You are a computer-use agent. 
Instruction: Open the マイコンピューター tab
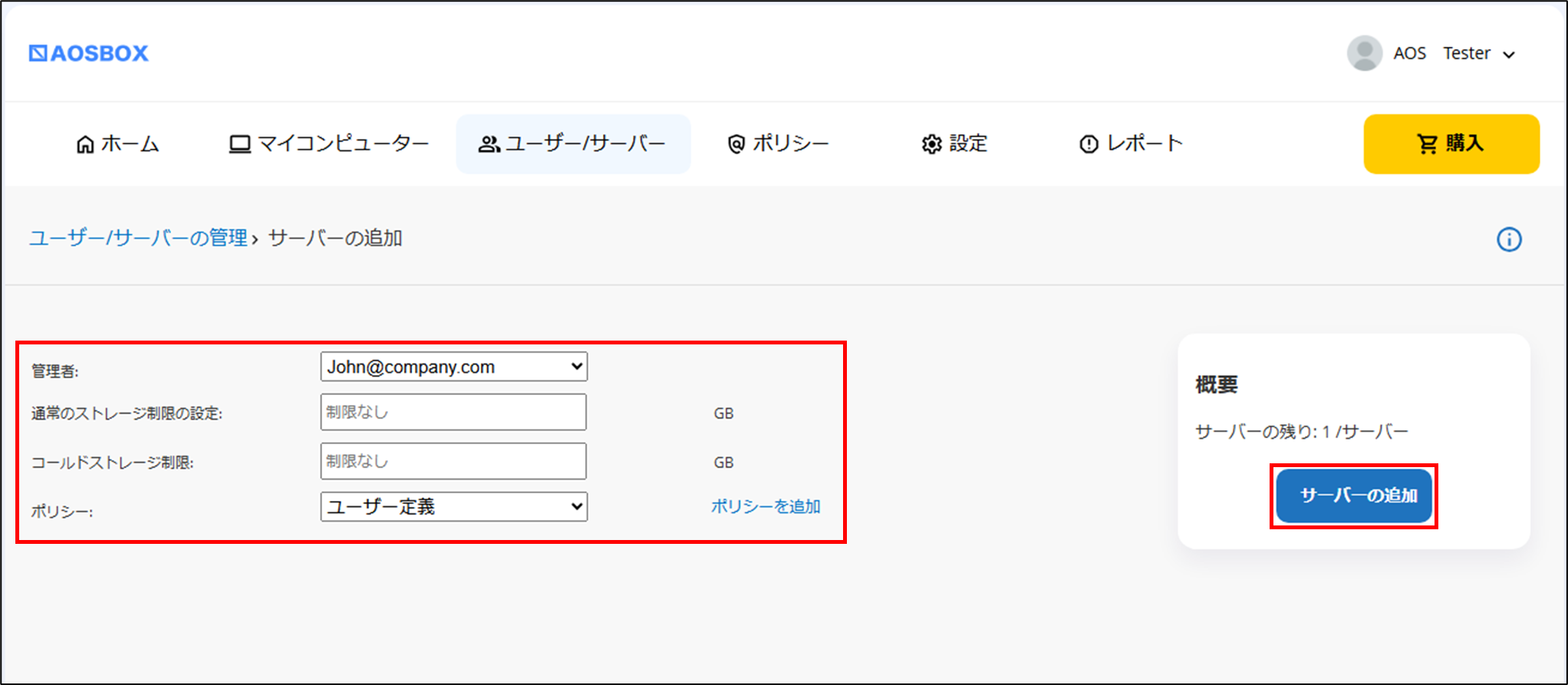328,143
